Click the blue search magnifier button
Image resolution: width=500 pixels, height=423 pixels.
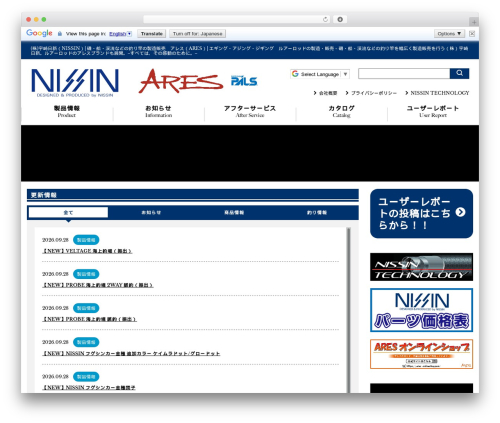(x=459, y=73)
